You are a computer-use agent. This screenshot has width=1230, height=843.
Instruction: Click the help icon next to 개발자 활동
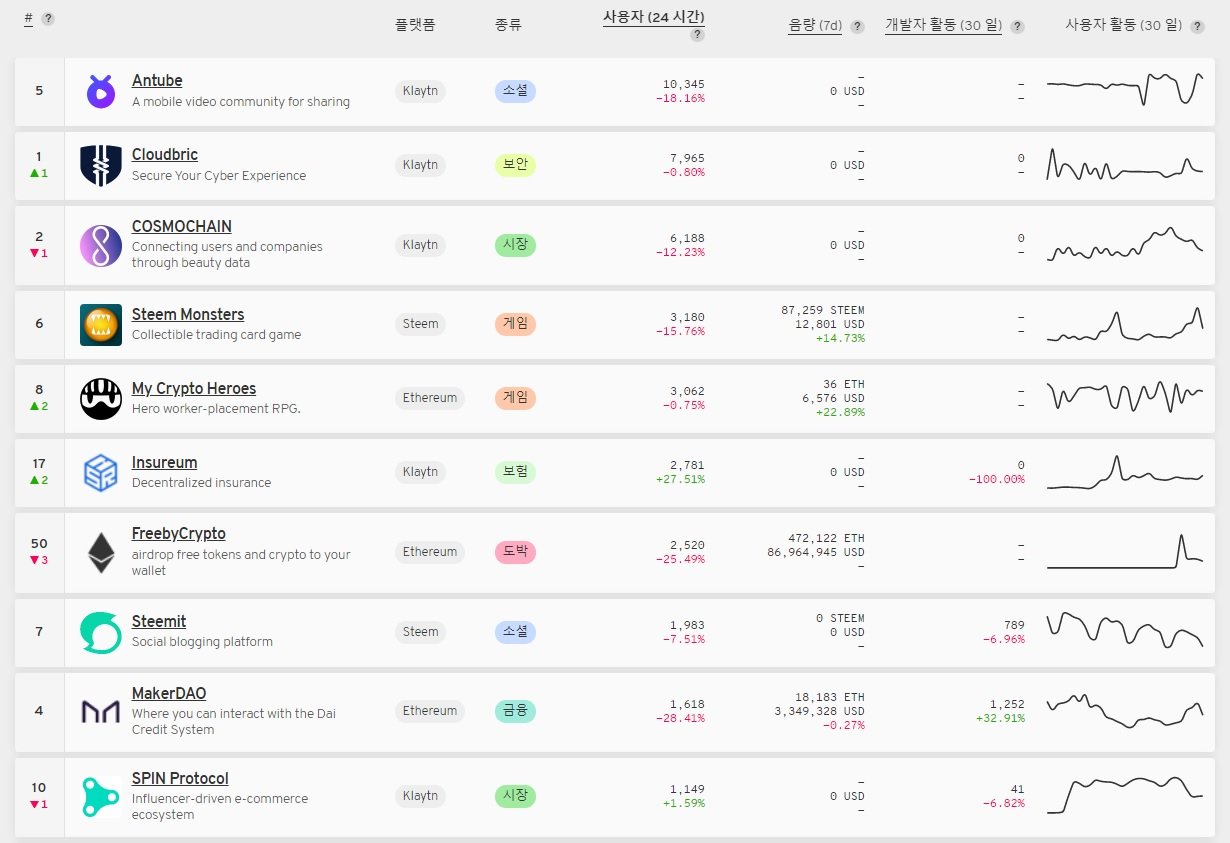pyautogui.click(x=1017, y=27)
